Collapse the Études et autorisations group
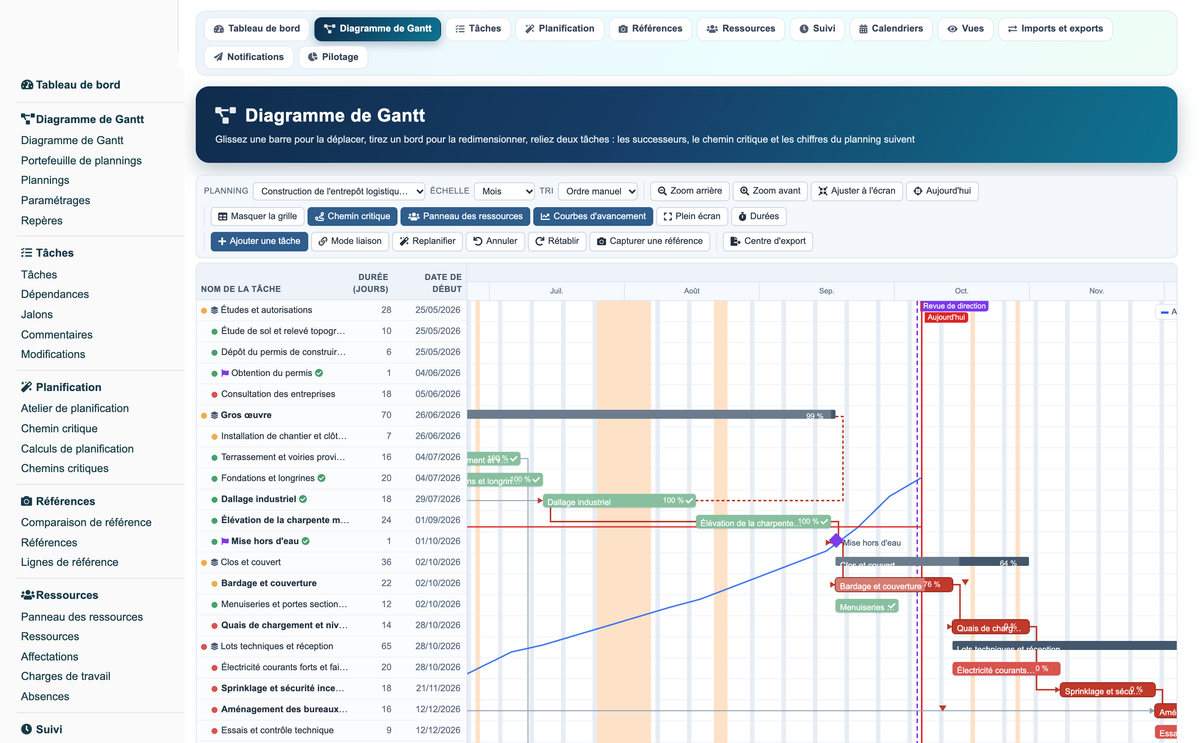This screenshot has width=1200, height=743. click(214, 310)
